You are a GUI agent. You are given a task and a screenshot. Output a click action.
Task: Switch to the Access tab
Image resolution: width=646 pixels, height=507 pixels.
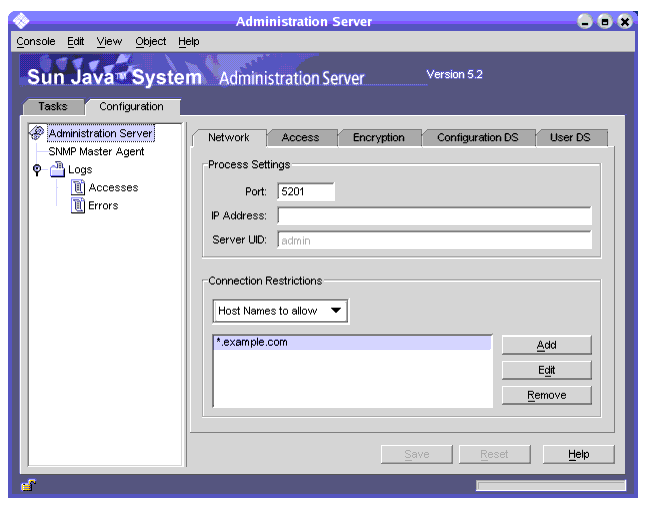tap(301, 138)
